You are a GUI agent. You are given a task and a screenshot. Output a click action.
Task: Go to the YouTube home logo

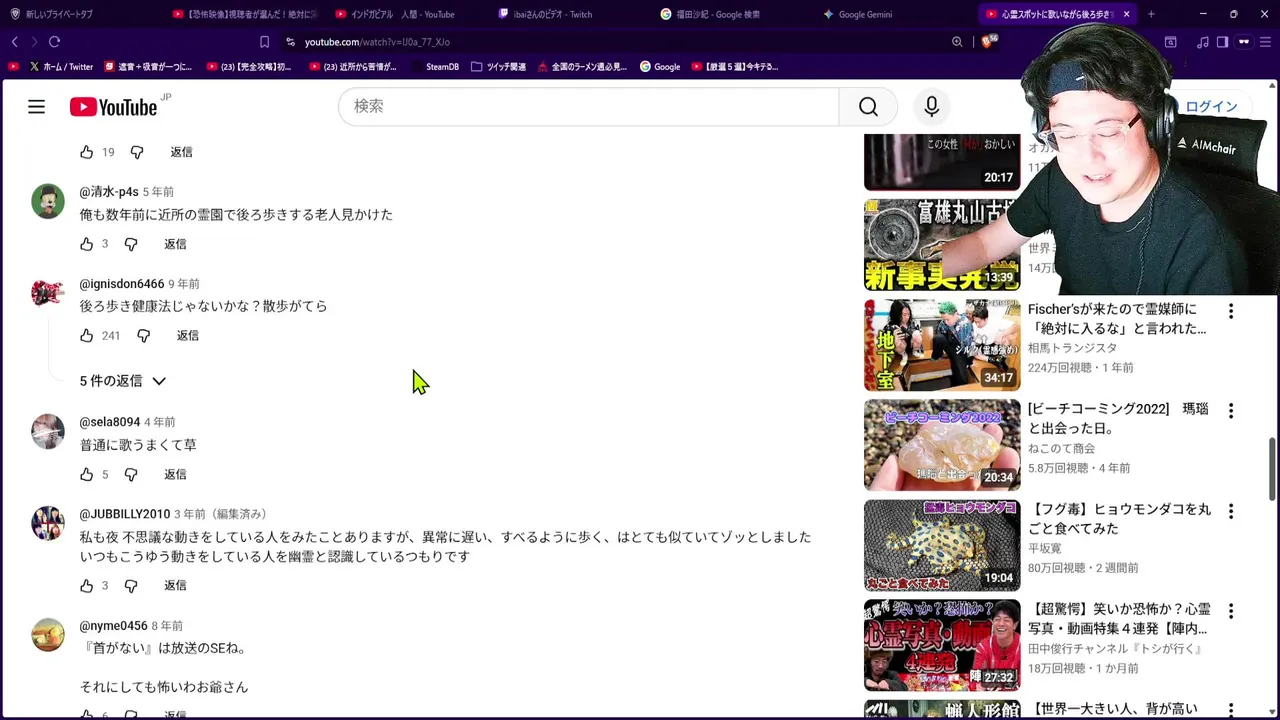113,107
